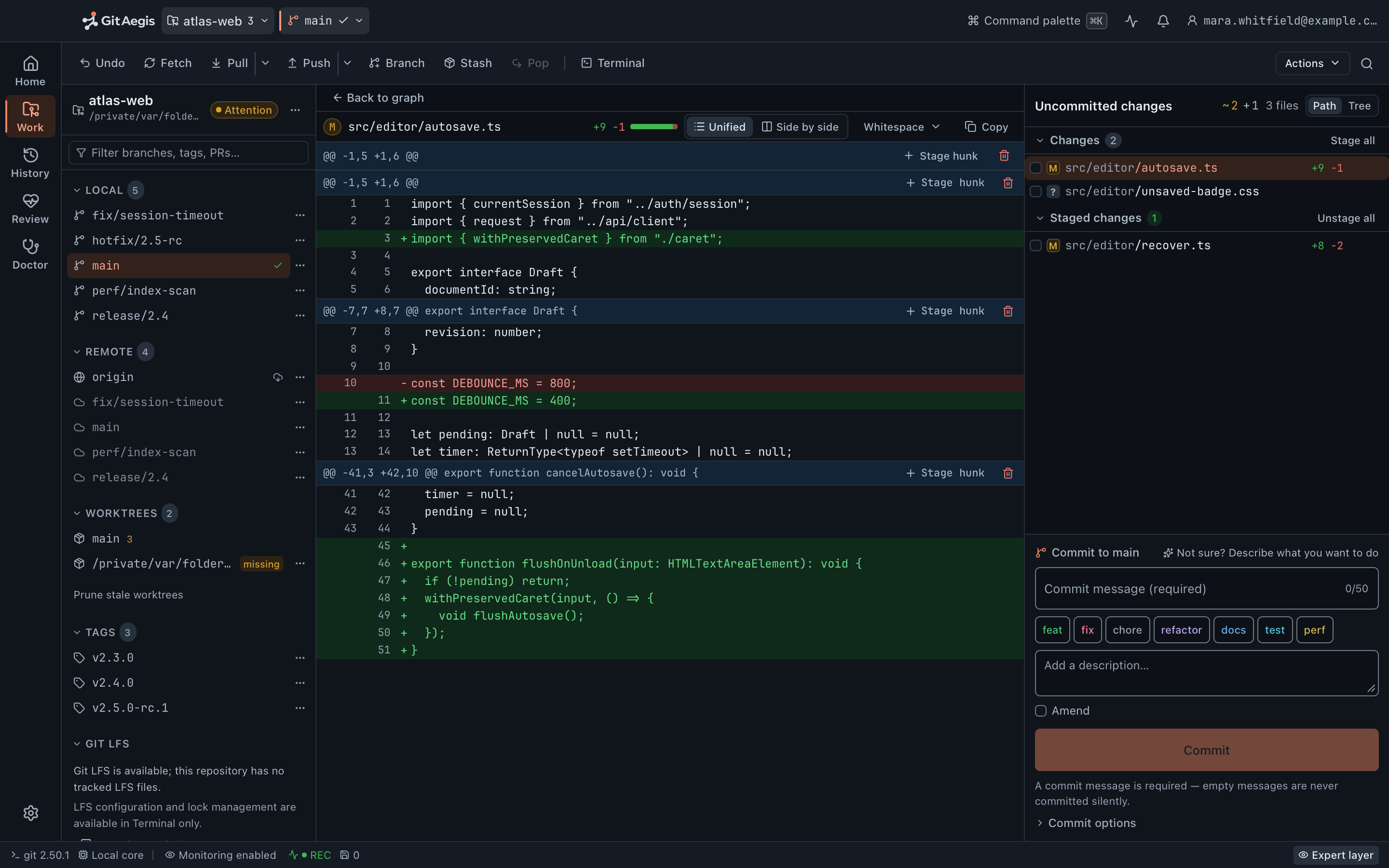Stash current changes
The height and width of the screenshot is (868, 1389).
pyautogui.click(x=468, y=63)
